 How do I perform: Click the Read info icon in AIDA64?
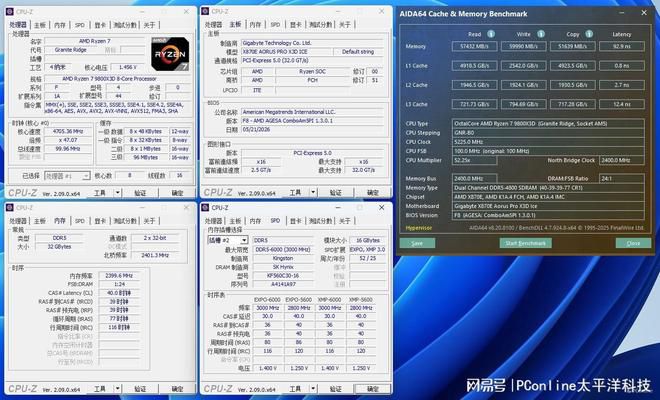(491, 34)
